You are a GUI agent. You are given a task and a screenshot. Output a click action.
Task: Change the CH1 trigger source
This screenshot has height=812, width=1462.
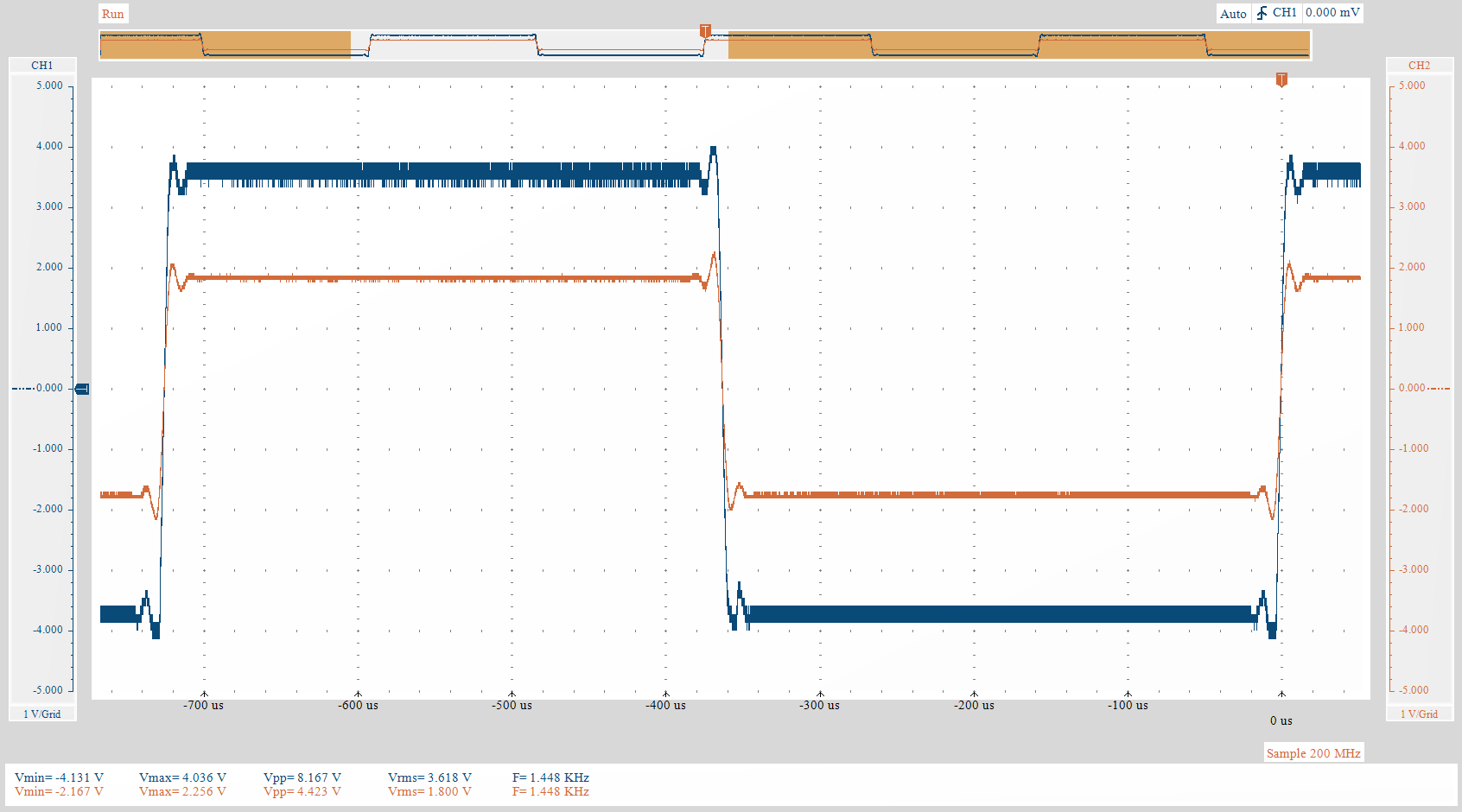pos(1285,13)
